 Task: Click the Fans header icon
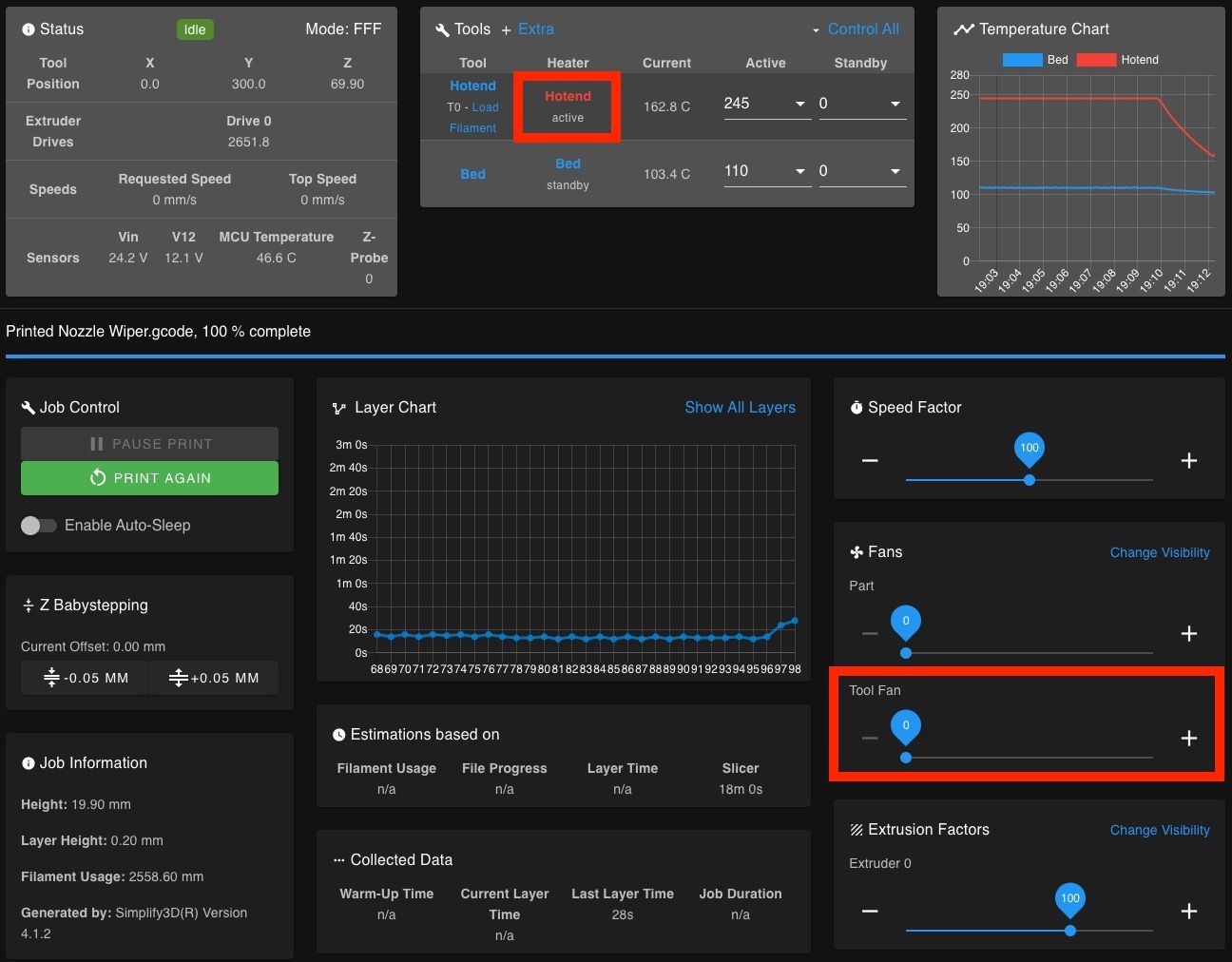pos(857,552)
